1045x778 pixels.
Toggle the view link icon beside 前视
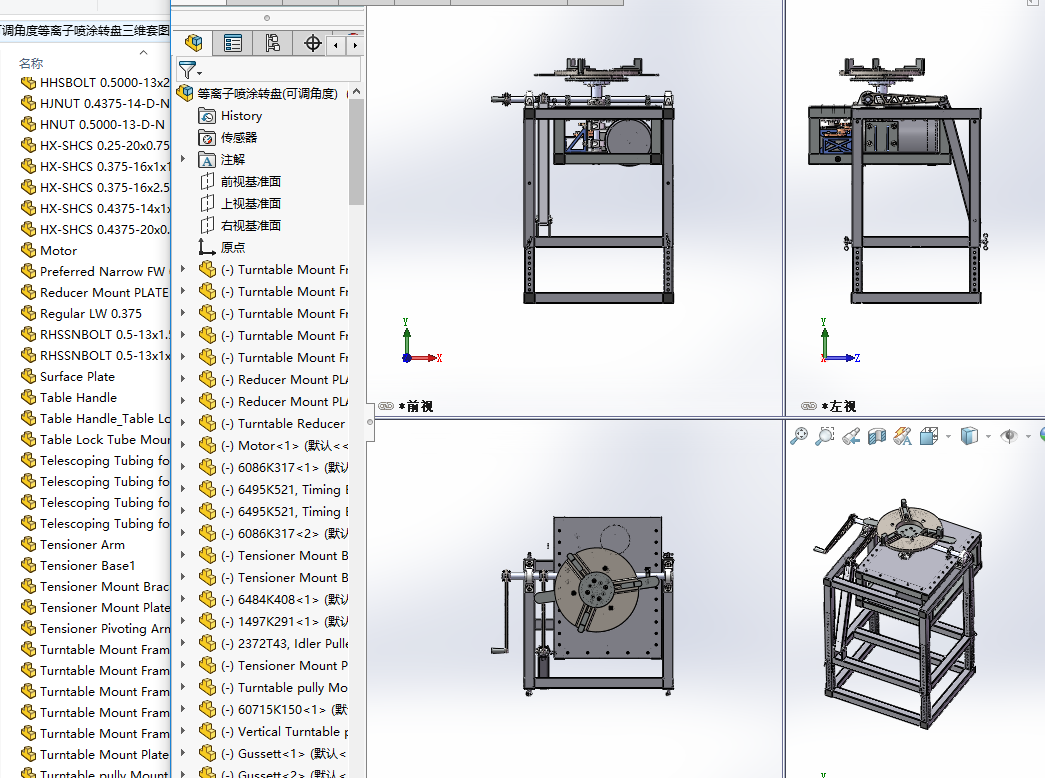(386, 406)
